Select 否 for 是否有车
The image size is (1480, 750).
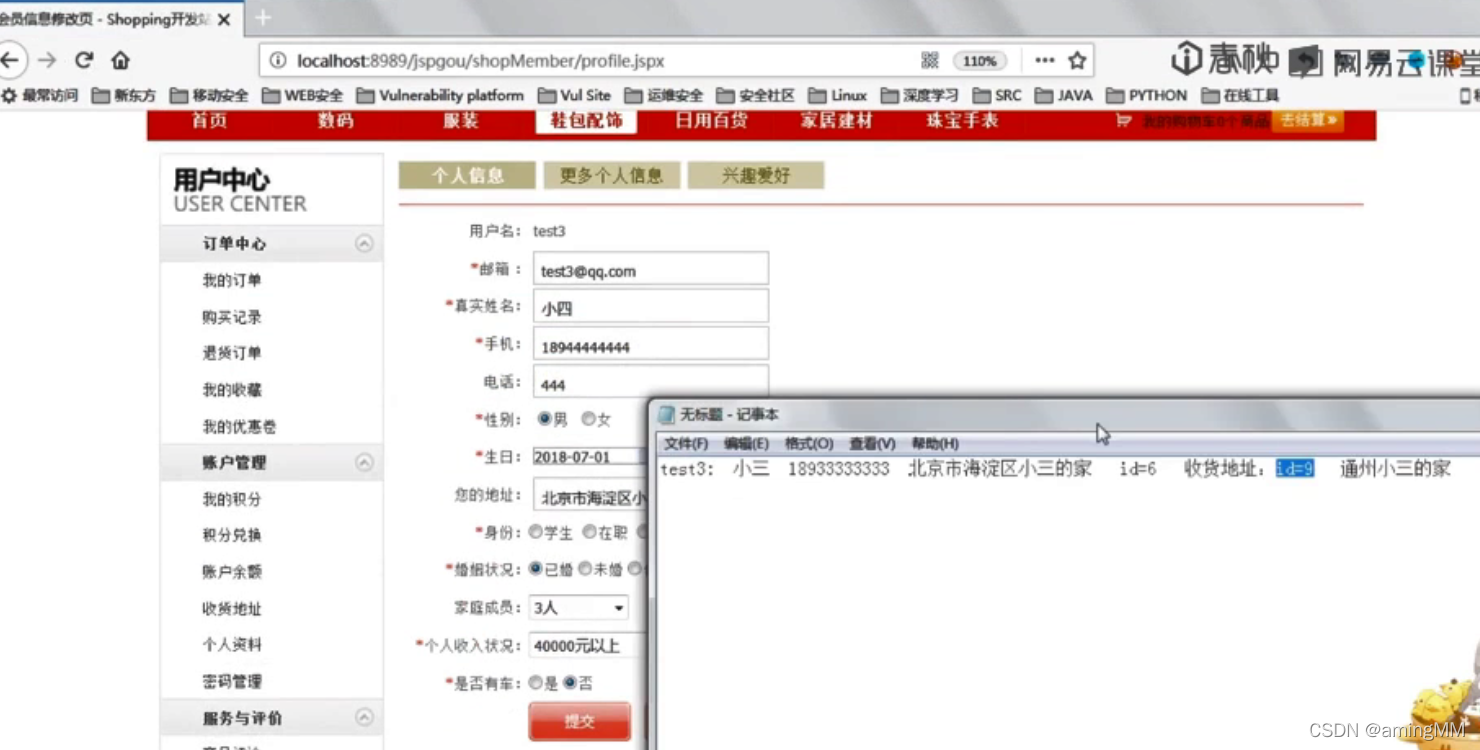point(570,682)
